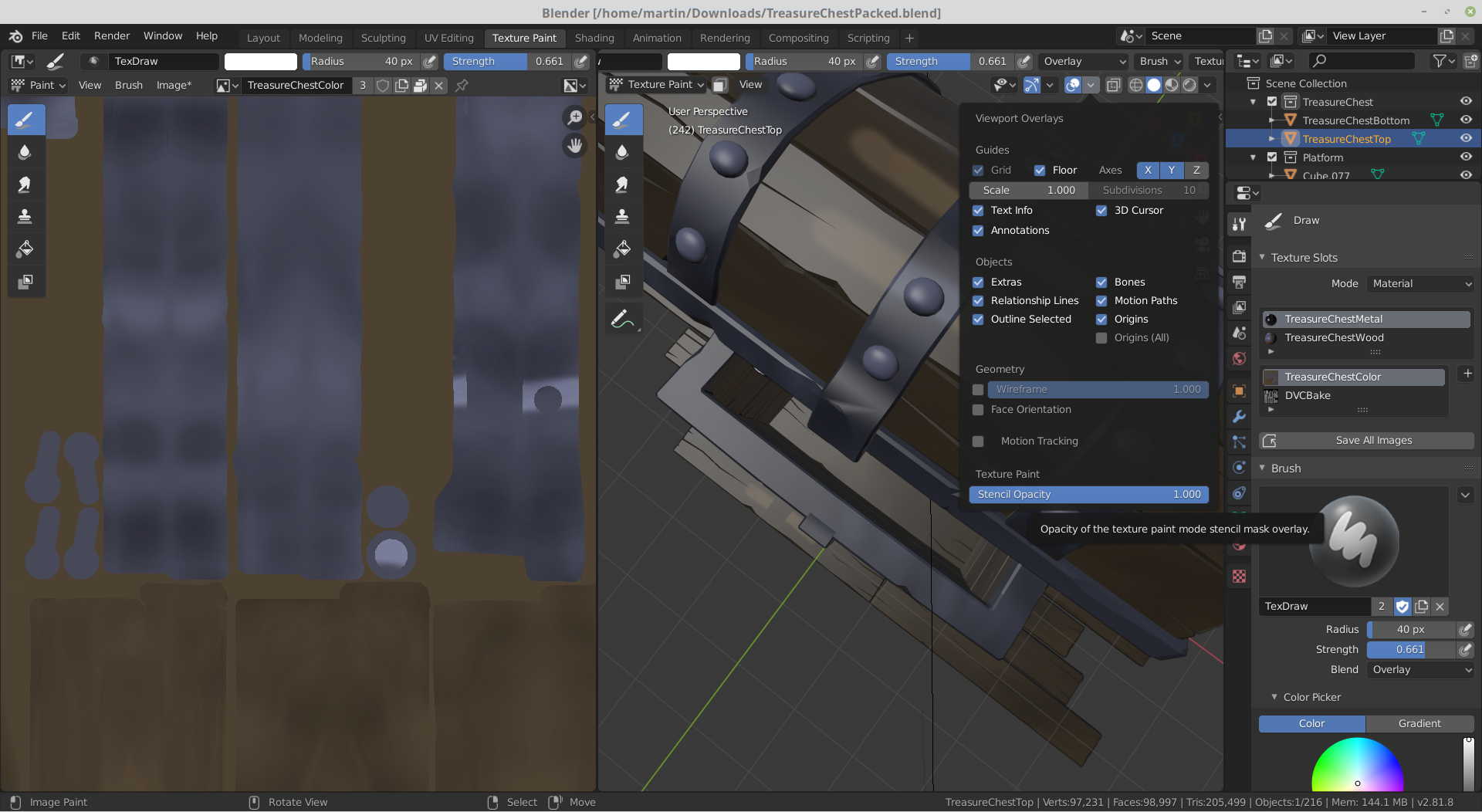Uncheck the Text Info checkbox
This screenshot has height=812, width=1482.
coord(978,211)
